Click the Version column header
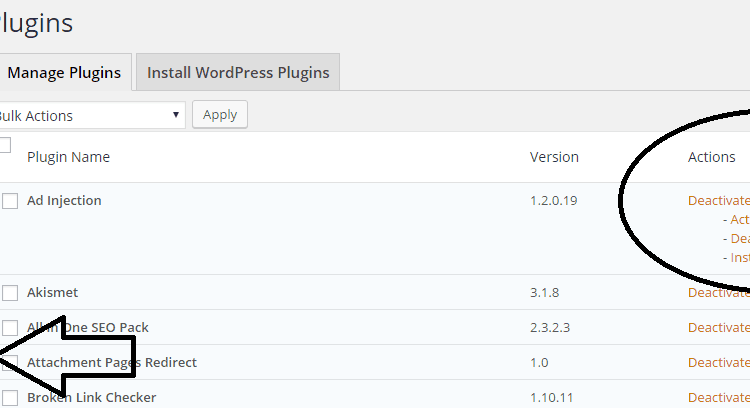Viewport: 750px width, 408px height. 554,157
